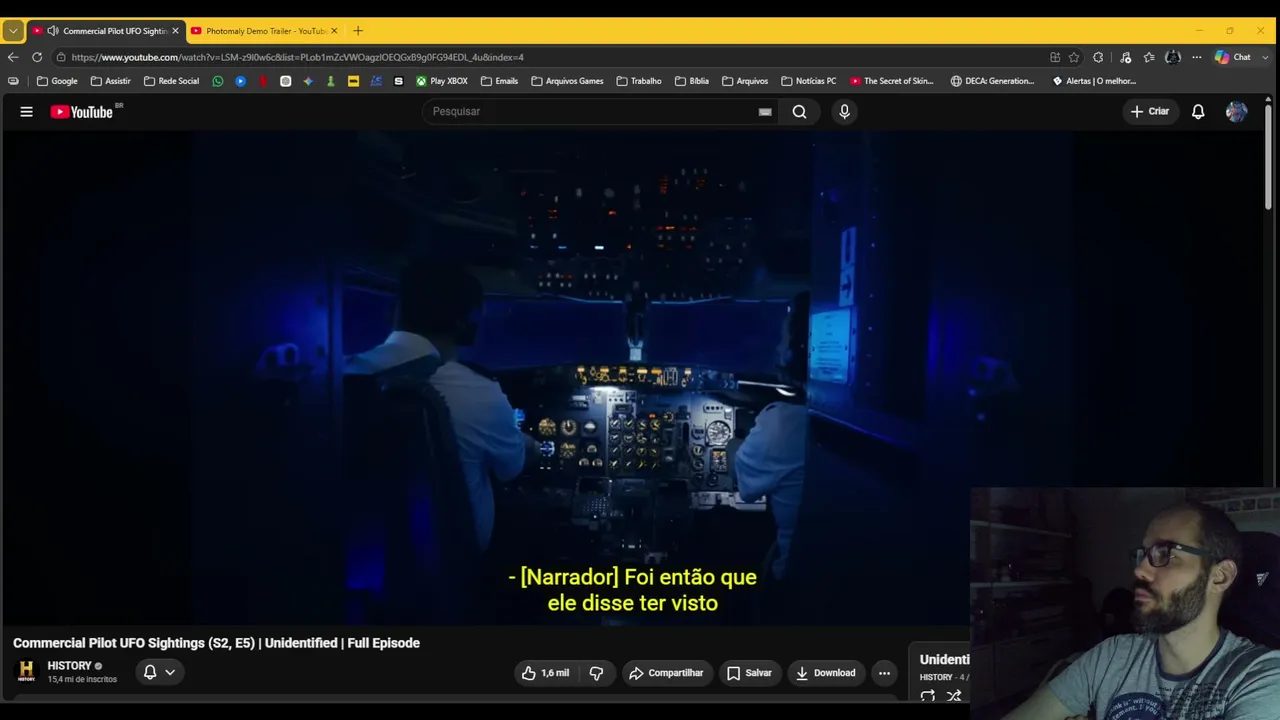Expand the Chat dropdown arrow
The height and width of the screenshot is (720, 1280).
pyautogui.click(x=1265, y=57)
